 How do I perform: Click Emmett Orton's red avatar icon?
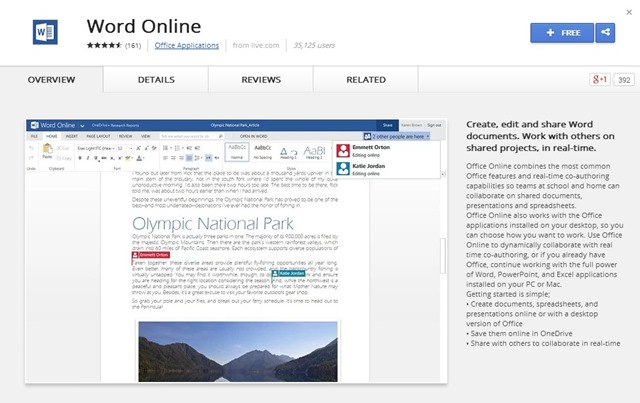click(343, 151)
